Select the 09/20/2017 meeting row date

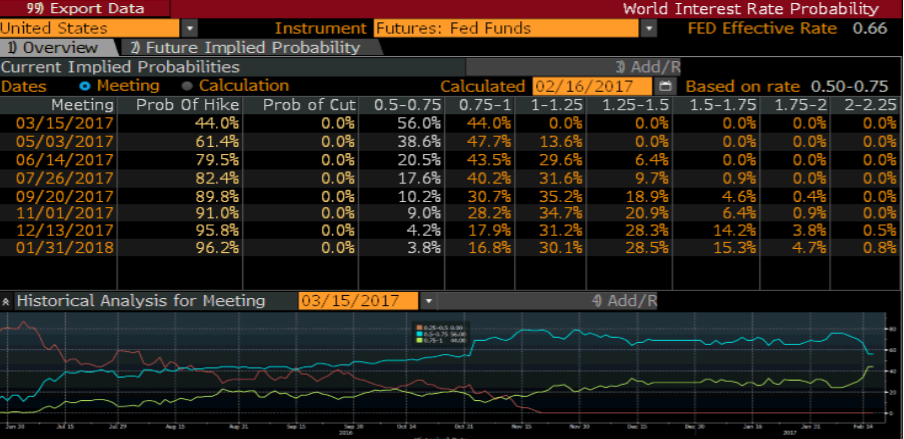(x=65, y=195)
